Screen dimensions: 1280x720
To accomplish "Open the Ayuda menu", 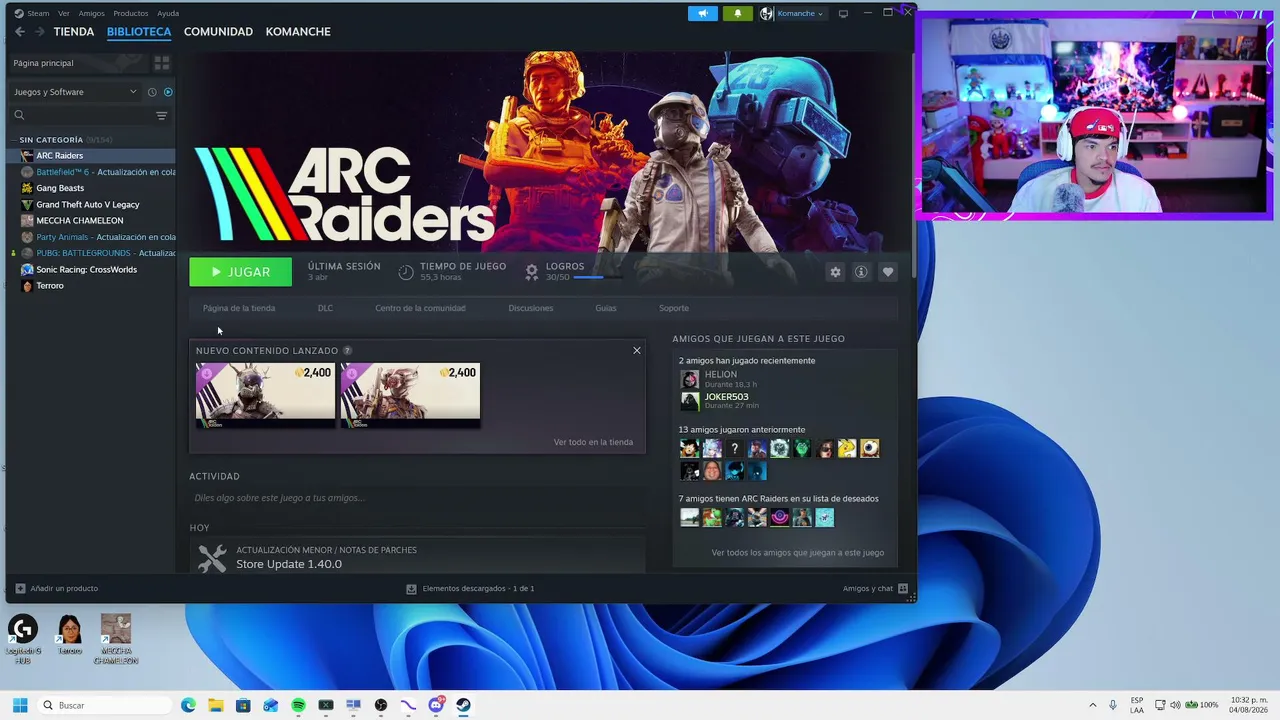I will tap(168, 13).
